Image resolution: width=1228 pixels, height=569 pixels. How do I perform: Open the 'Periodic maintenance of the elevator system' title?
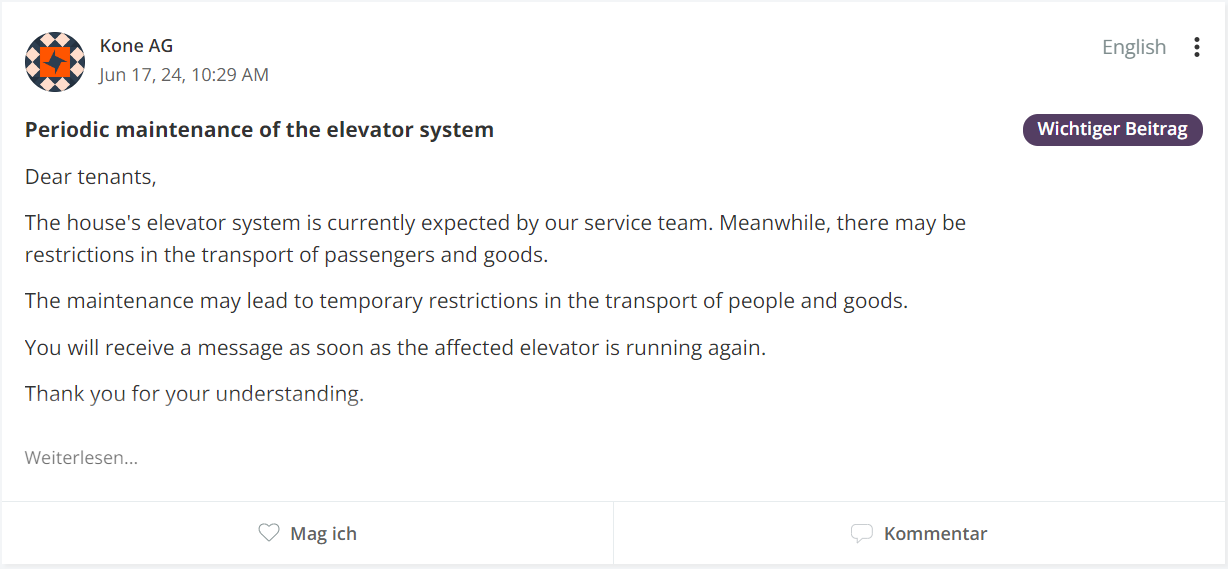(x=259, y=130)
